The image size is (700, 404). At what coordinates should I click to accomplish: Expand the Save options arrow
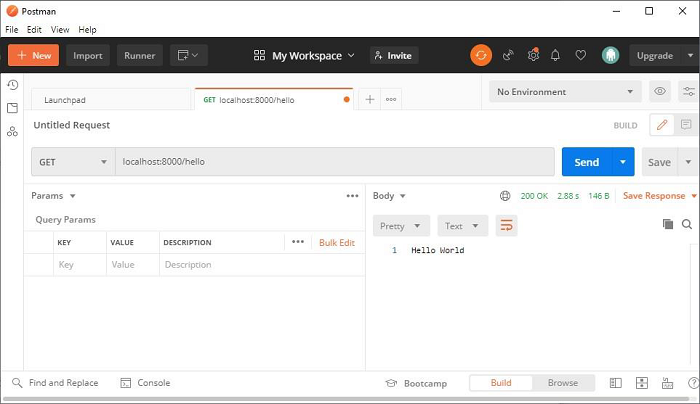[688, 162]
